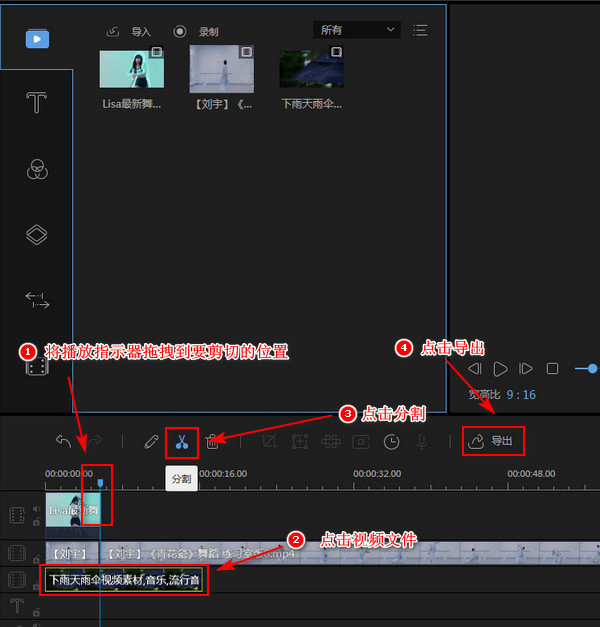
Task: Jump to 00:00:16.00 on the ruler
Action: [223, 474]
